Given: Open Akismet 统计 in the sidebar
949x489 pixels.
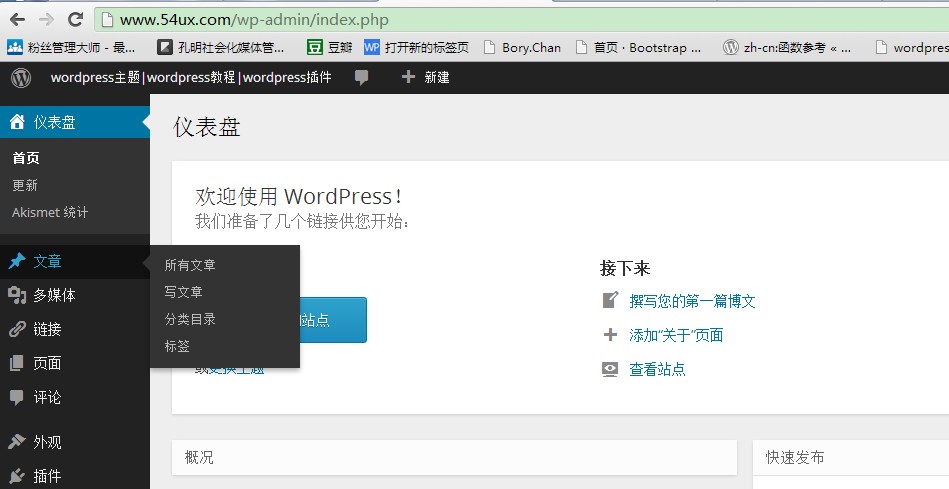Looking at the screenshot, I should pyautogui.click(x=50, y=212).
